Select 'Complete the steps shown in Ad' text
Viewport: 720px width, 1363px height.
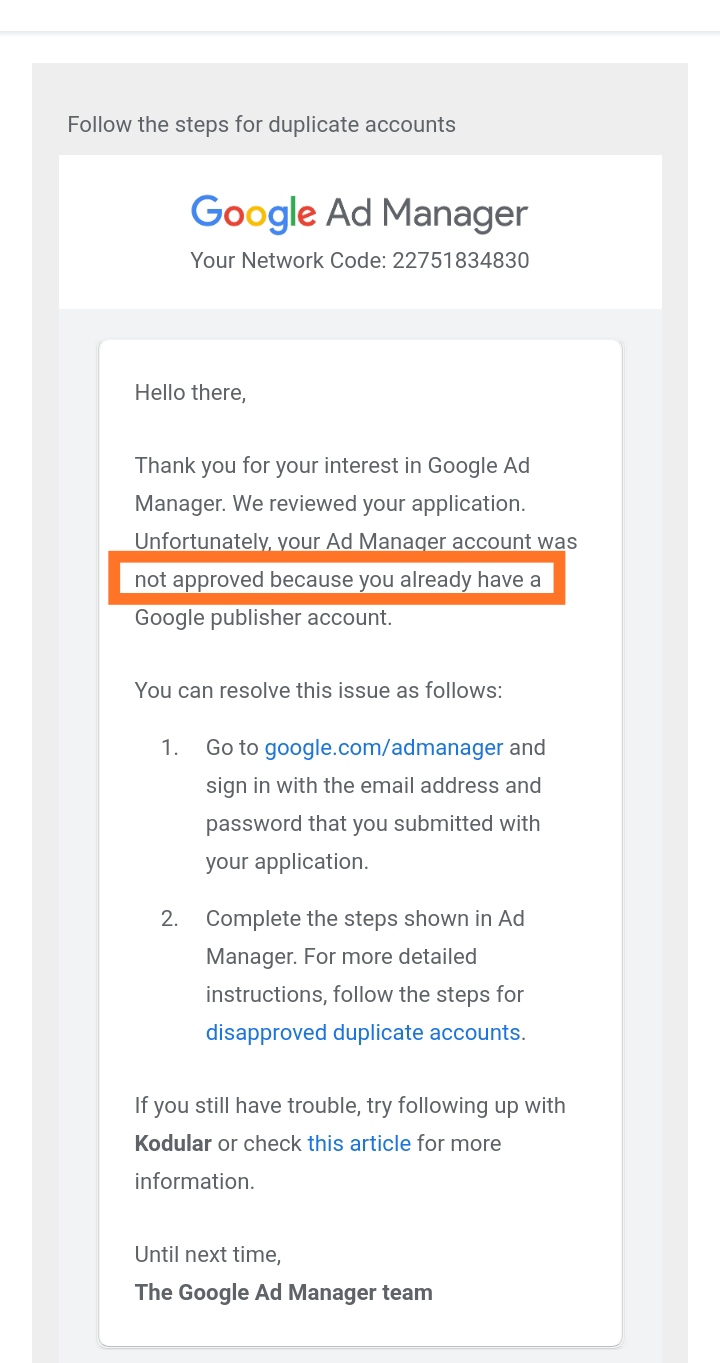(365, 918)
